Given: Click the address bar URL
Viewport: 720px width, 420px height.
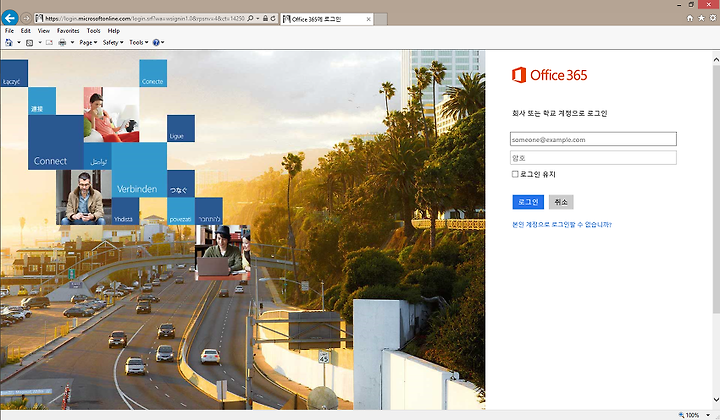Looking at the screenshot, I should pyautogui.click(x=145, y=18).
